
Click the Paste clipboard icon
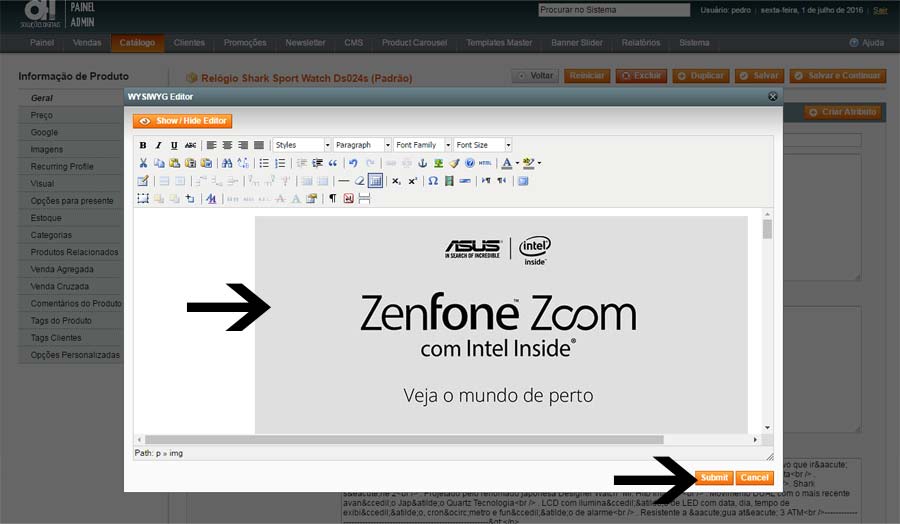coord(174,163)
